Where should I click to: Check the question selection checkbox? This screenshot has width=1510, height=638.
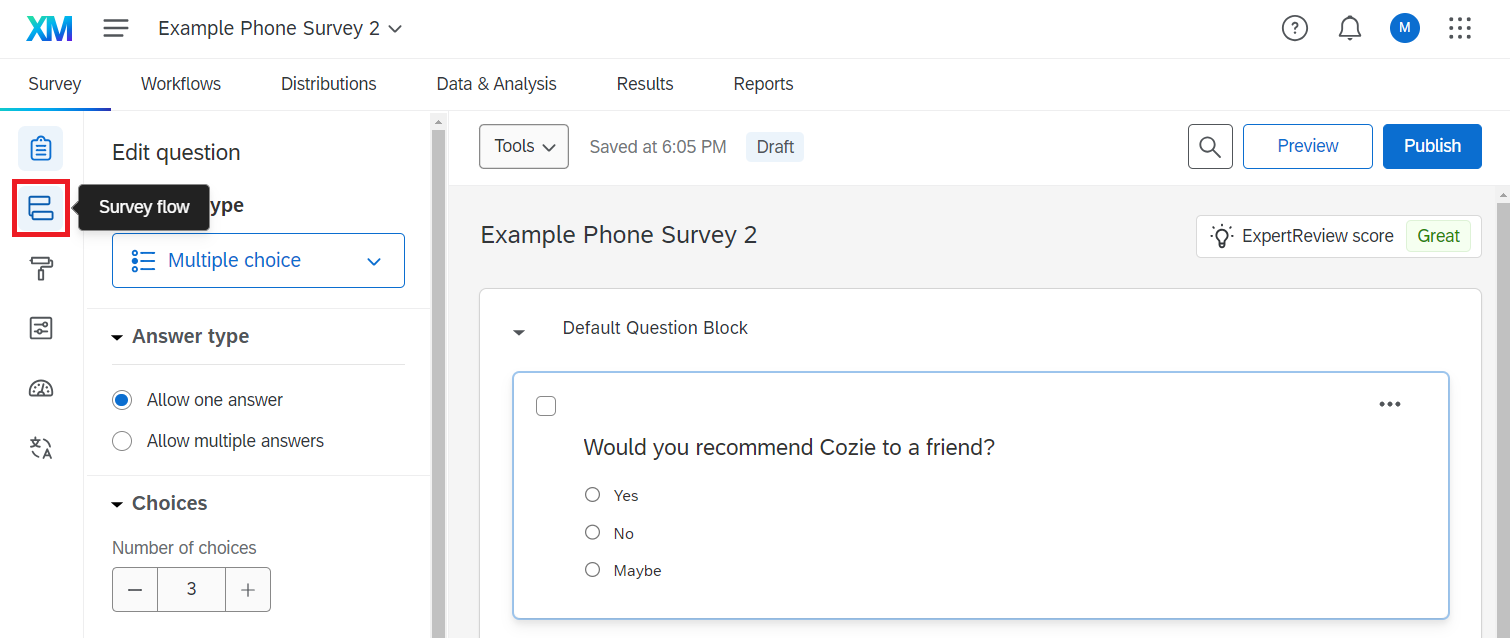tap(546, 406)
